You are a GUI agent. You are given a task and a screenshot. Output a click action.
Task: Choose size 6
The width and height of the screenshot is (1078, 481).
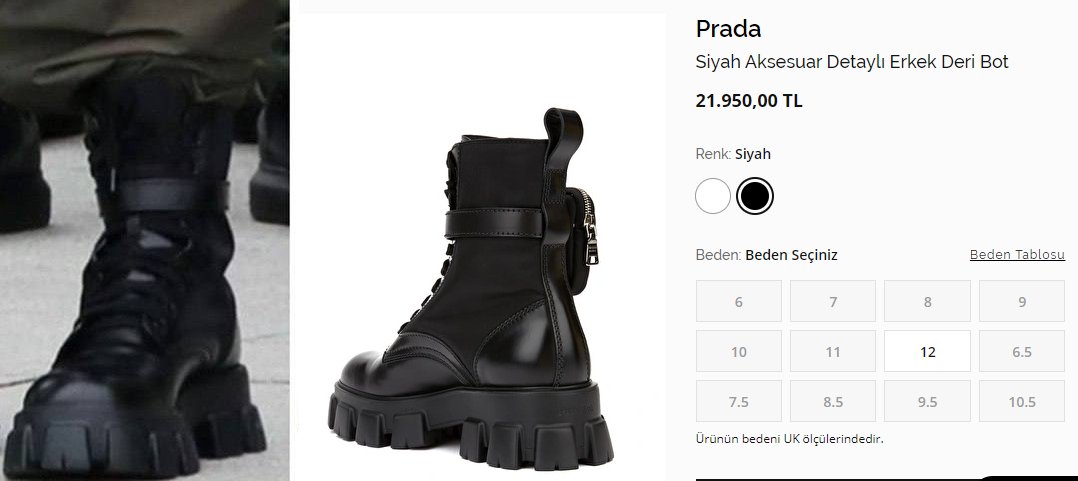pyautogui.click(x=738, y=301)
